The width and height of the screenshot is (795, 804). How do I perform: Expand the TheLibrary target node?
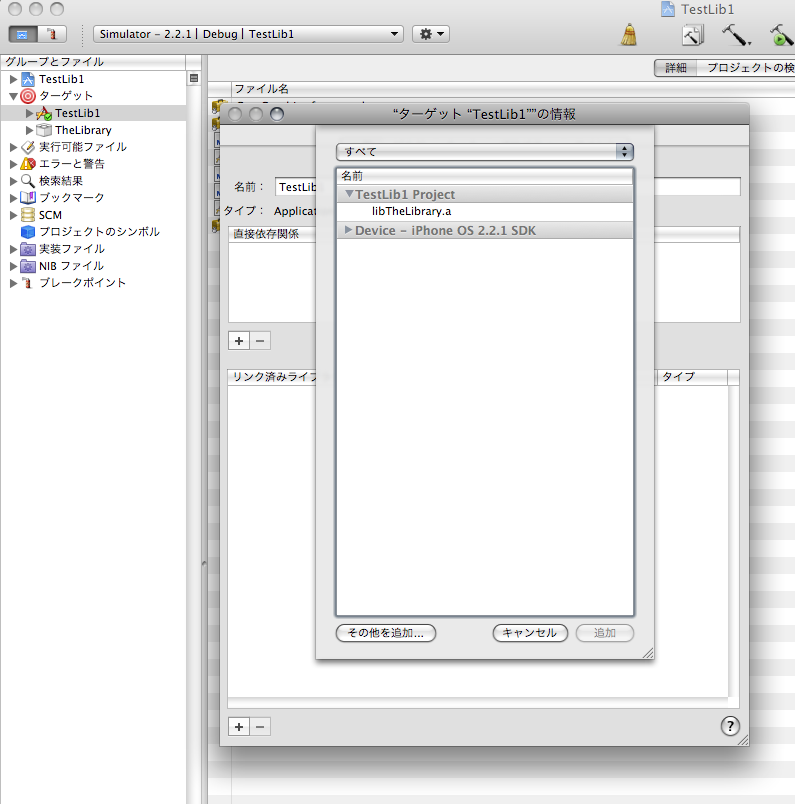[x=30, y=130]
